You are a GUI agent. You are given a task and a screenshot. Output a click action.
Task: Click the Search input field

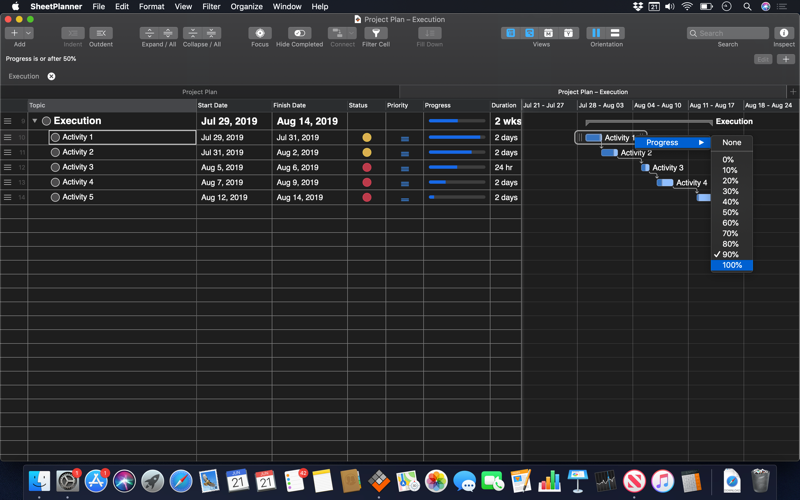tap(728, 33)
